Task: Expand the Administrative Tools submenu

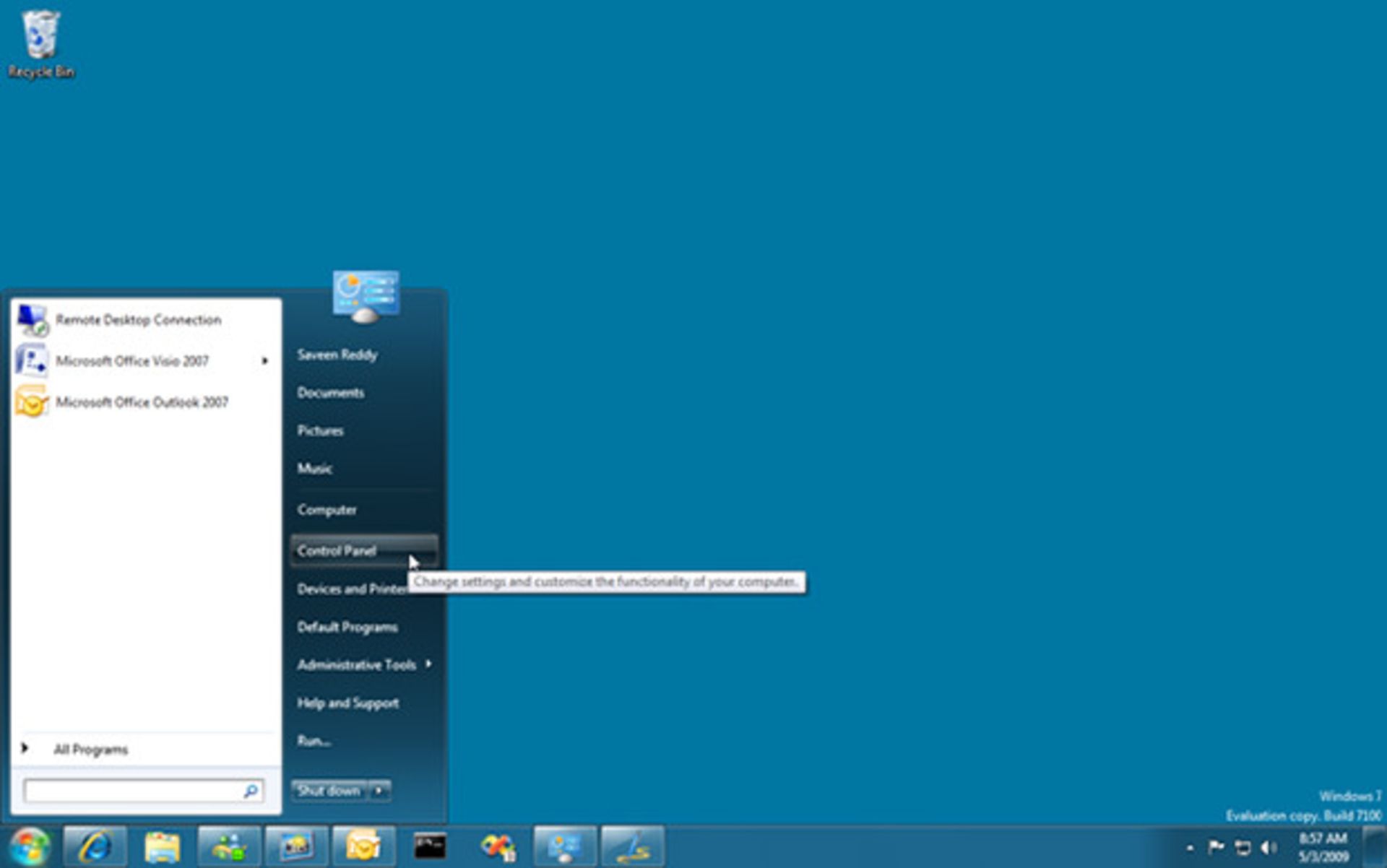Action: coord(355,664)
